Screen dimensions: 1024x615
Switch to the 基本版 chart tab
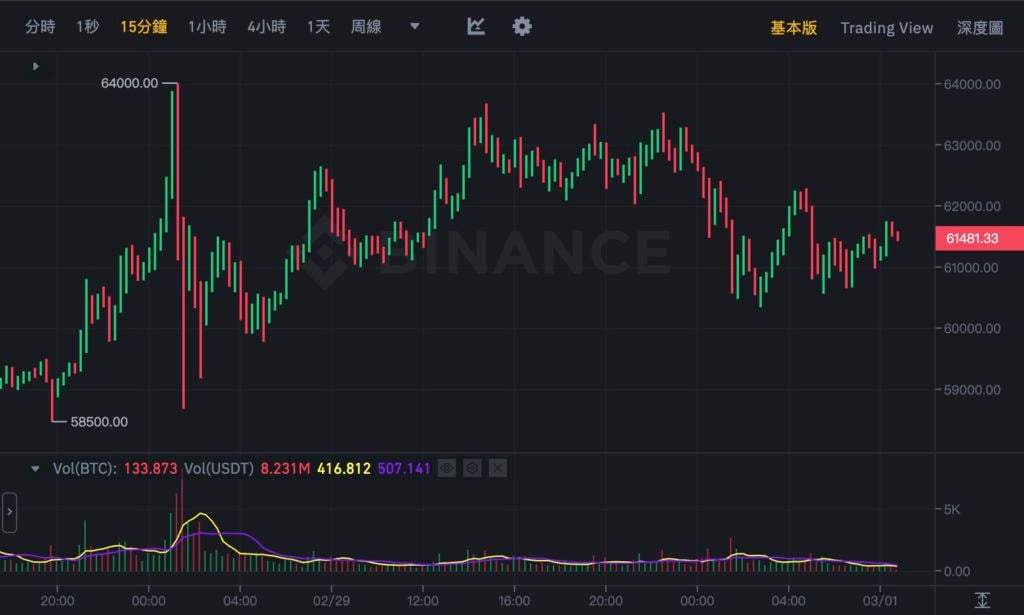click(x=793, y=28)
